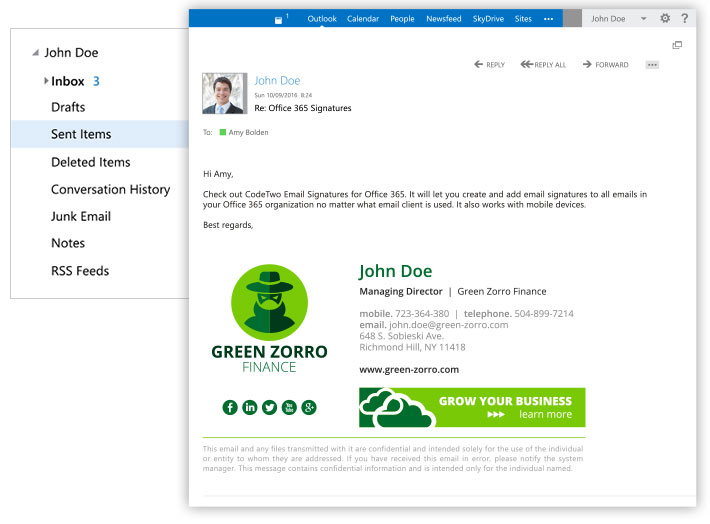This screenshot has width=710, height=524.
Task: Select the Drafts folder
Action: [68, 107]
